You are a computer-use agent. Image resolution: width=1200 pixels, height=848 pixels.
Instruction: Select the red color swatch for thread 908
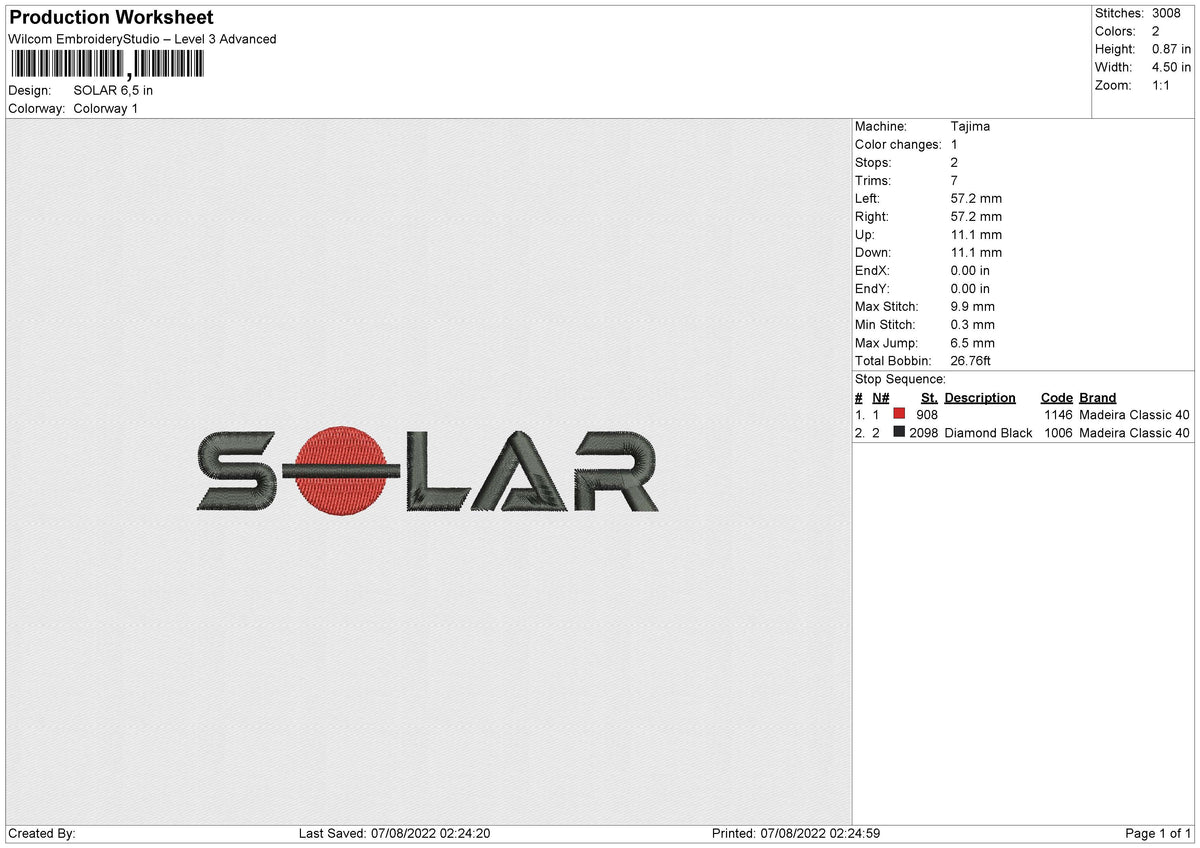coord(898,414)
